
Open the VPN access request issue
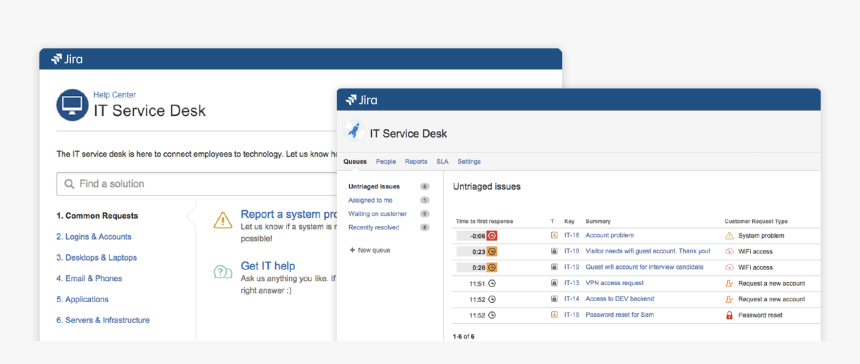click(615, 283)
